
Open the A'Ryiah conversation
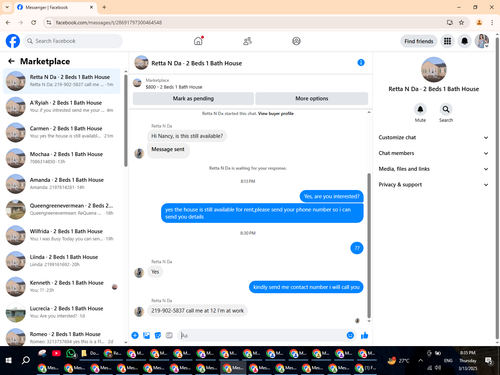coord(62,106)
